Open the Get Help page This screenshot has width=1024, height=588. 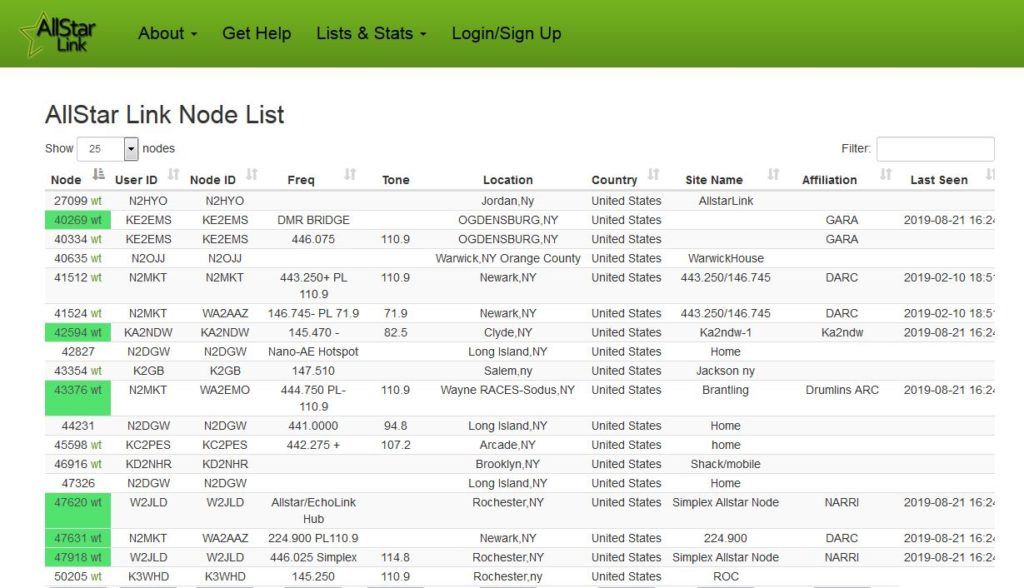257,33
